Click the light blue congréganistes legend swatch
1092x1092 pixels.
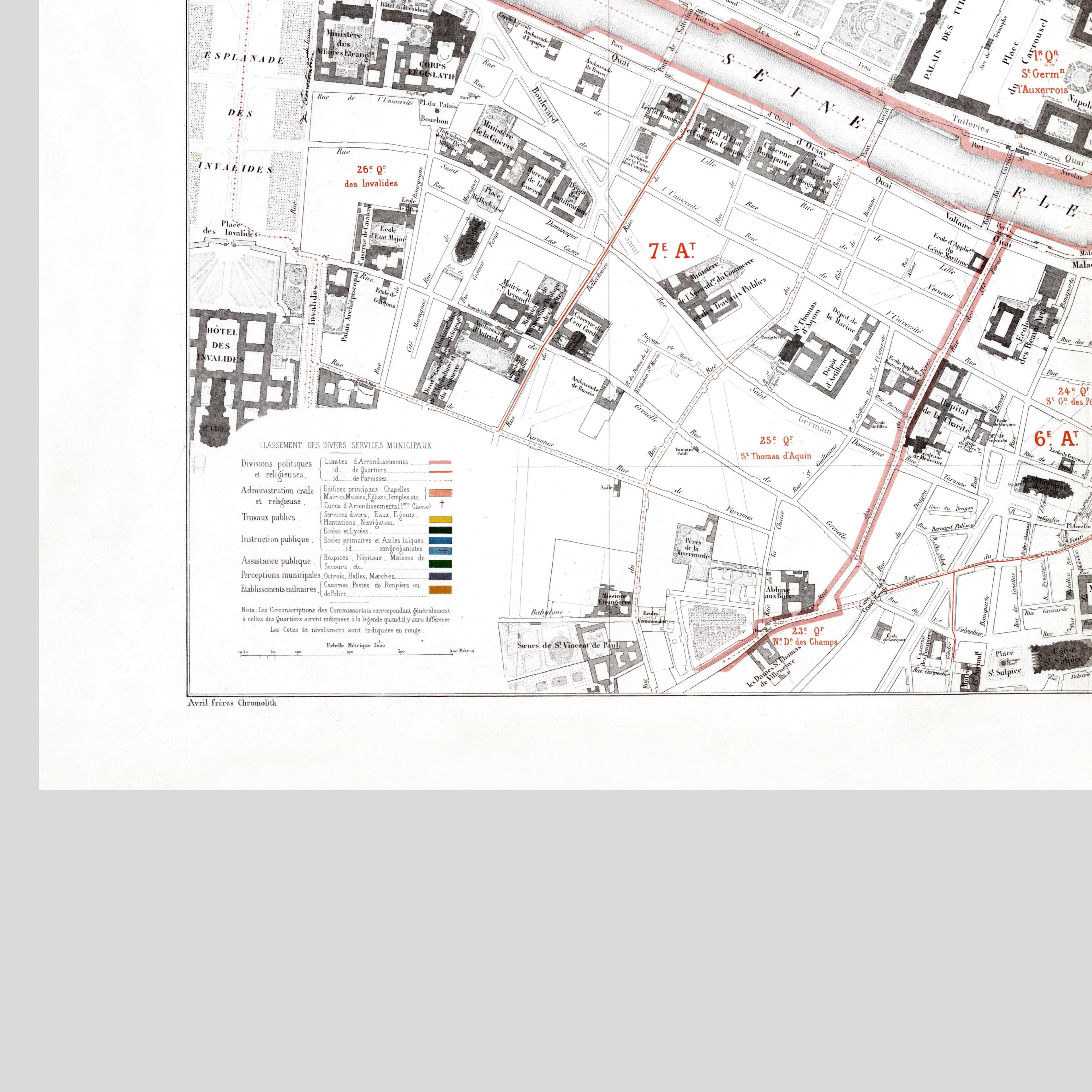pos(440,551)
